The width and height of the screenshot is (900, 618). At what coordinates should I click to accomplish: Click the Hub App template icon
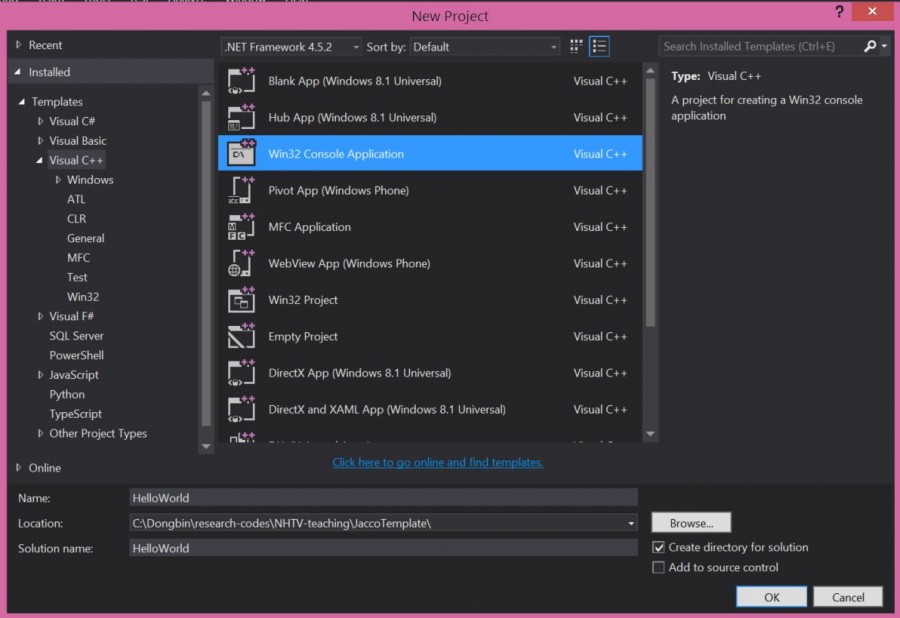point(241,118)
